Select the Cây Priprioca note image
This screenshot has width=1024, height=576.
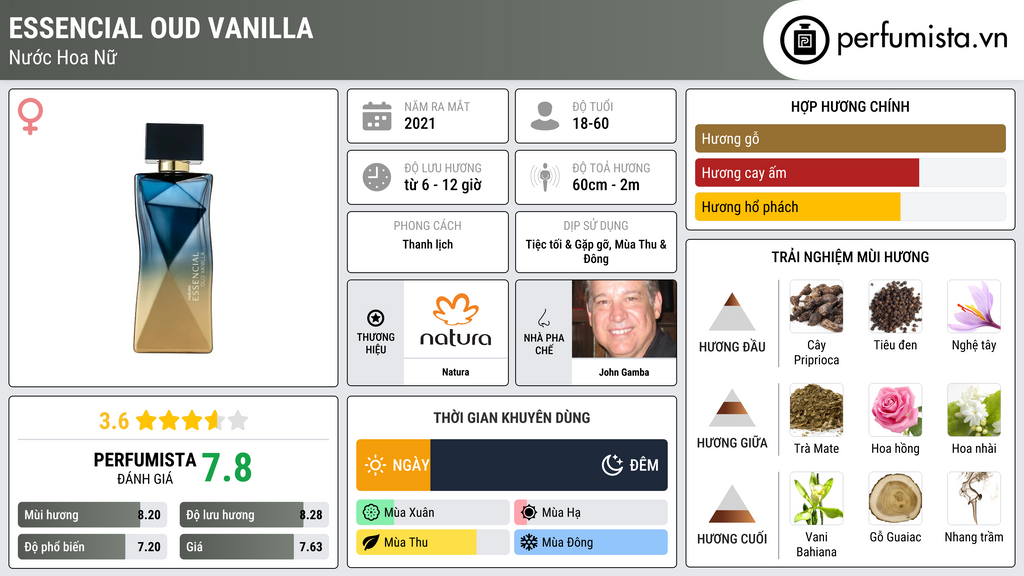click(816, 307)
